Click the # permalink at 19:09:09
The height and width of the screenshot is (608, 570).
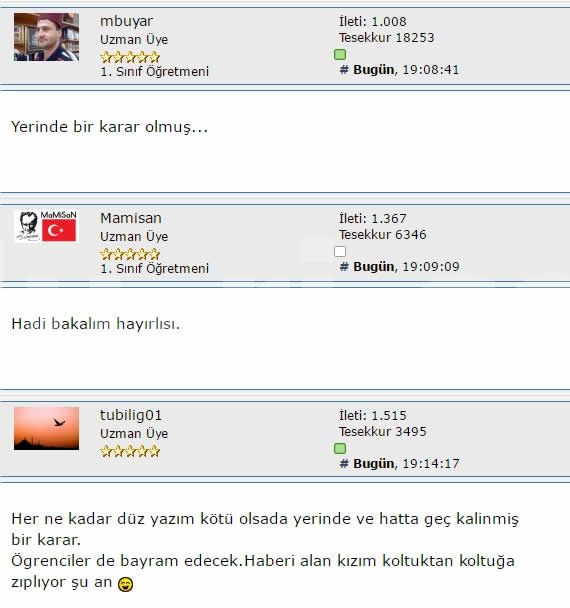(x=344, y=267)
